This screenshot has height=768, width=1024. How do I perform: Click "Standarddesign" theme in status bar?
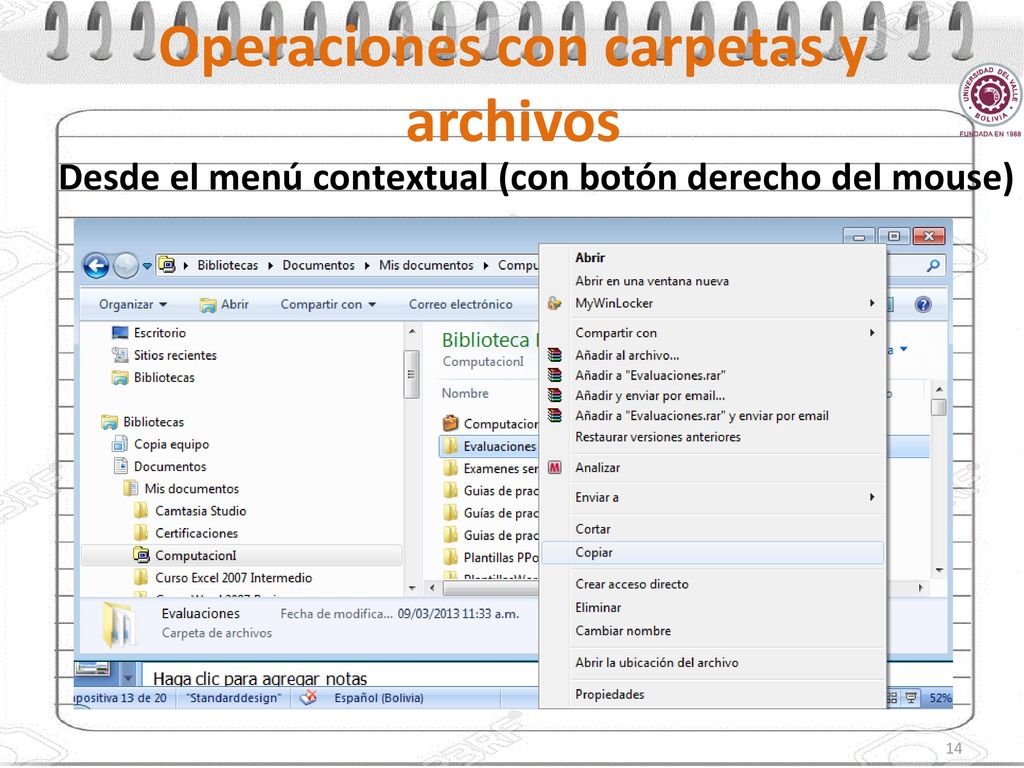(x=233, y=698)
